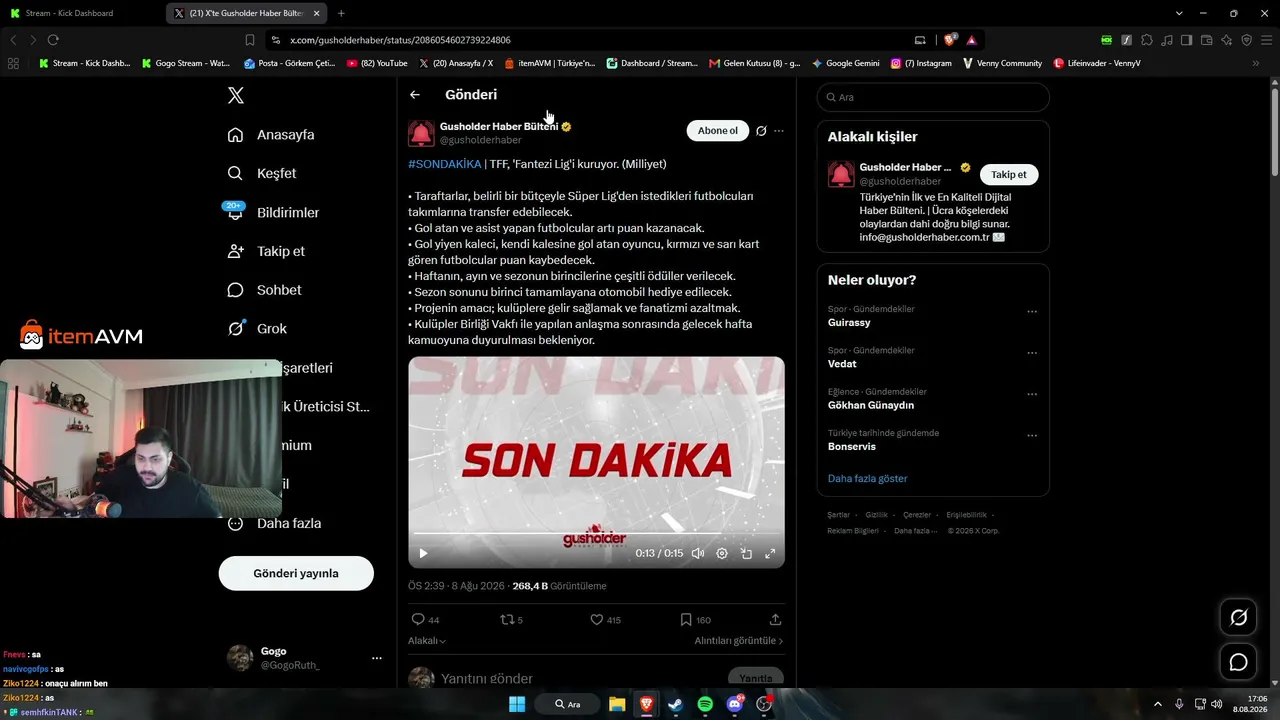
Task: Open Takip et in the X sidebar
Action: 266,251
